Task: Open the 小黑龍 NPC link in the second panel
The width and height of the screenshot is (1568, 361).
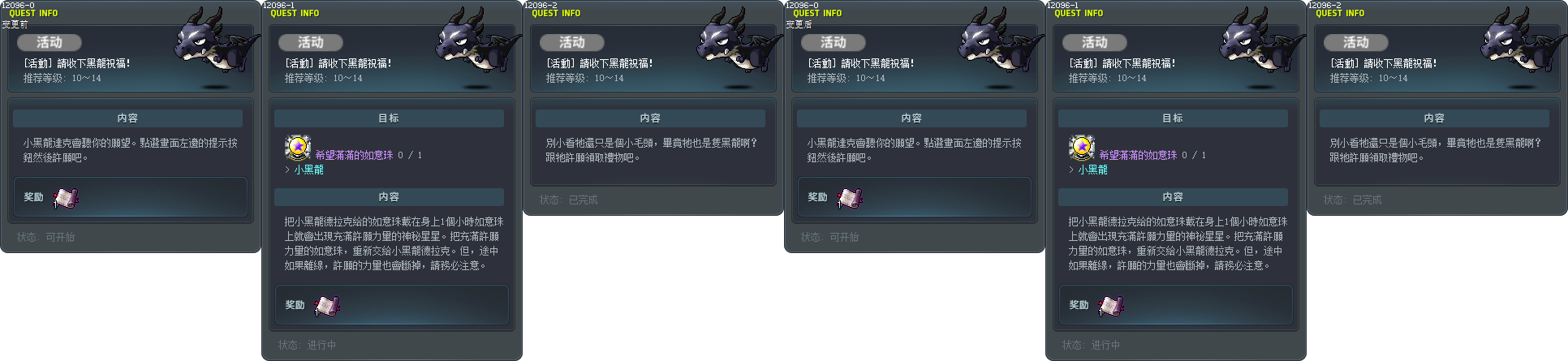Action: tap(308, 170)
